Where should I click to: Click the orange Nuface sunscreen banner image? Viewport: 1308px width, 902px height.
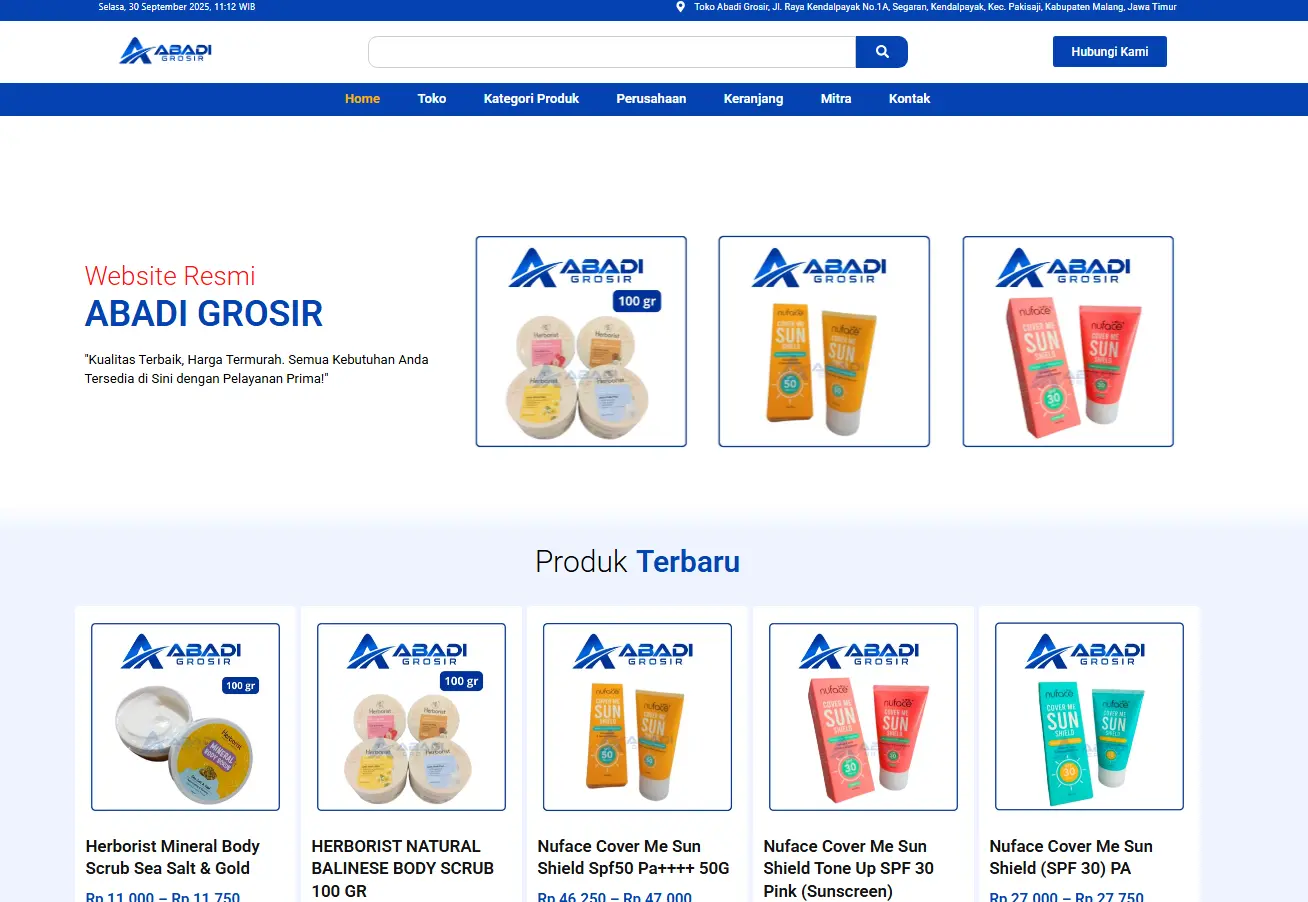point(823,341)
